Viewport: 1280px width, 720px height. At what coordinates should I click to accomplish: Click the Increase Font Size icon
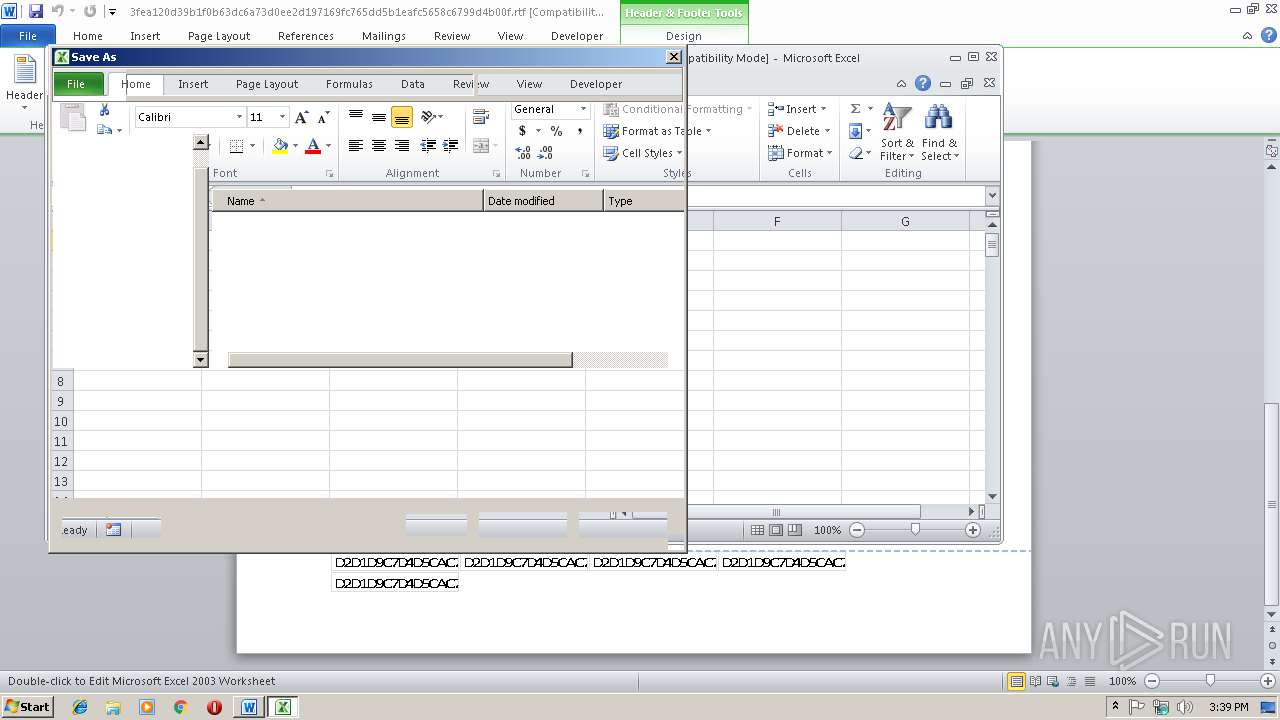pos(302,117)
